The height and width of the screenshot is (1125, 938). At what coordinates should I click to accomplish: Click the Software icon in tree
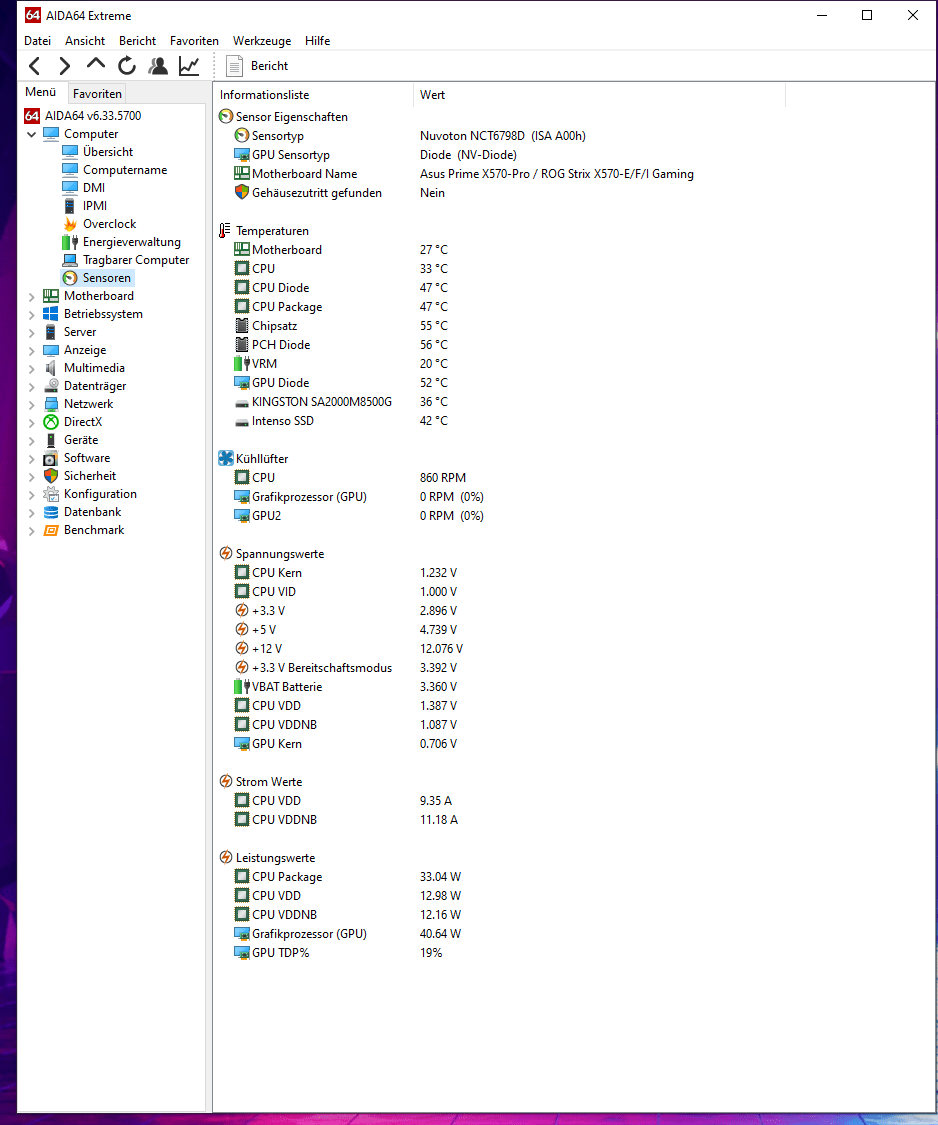click(x=51, y=458)
